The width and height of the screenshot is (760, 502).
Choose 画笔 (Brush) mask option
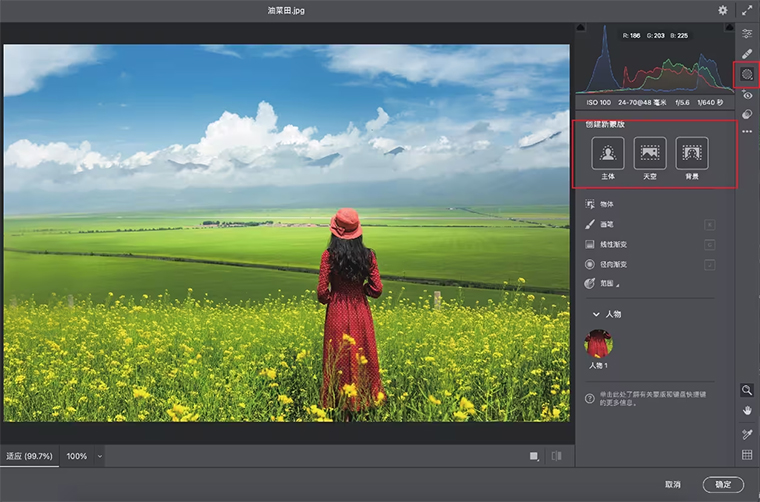click(x=607, y=224)
